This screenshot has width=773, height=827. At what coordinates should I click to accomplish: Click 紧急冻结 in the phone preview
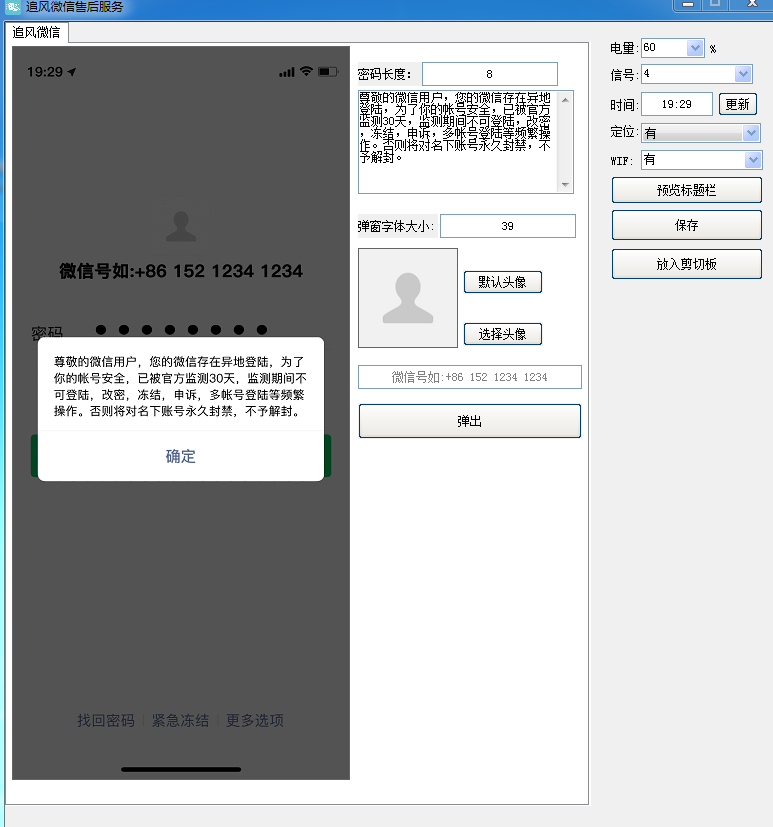[180, 720]
